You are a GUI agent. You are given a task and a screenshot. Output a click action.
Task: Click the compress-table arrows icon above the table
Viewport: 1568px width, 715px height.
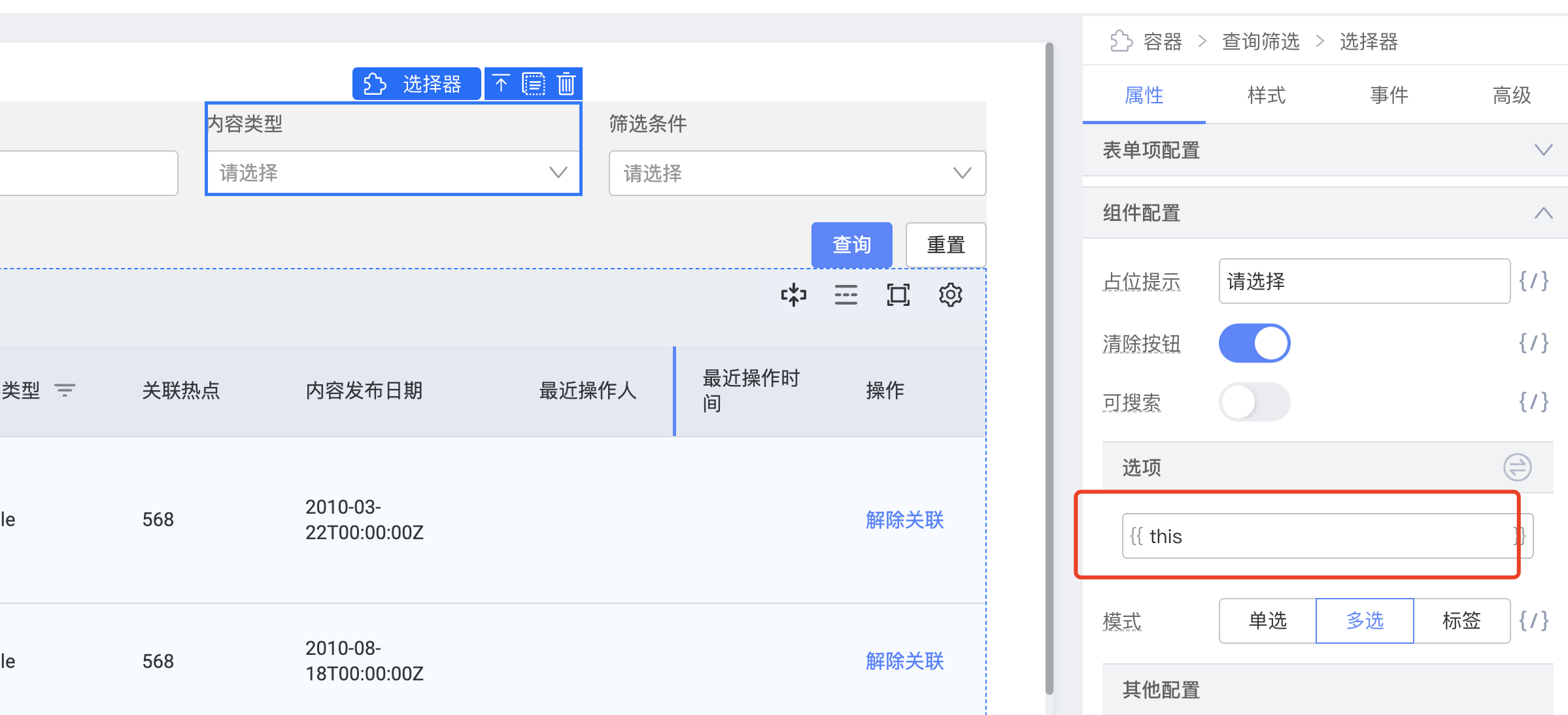pos(793,295)
